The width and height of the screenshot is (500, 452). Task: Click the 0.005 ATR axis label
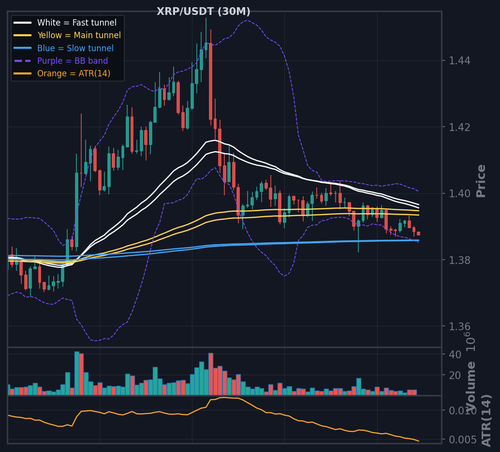[x=463, y=440]
